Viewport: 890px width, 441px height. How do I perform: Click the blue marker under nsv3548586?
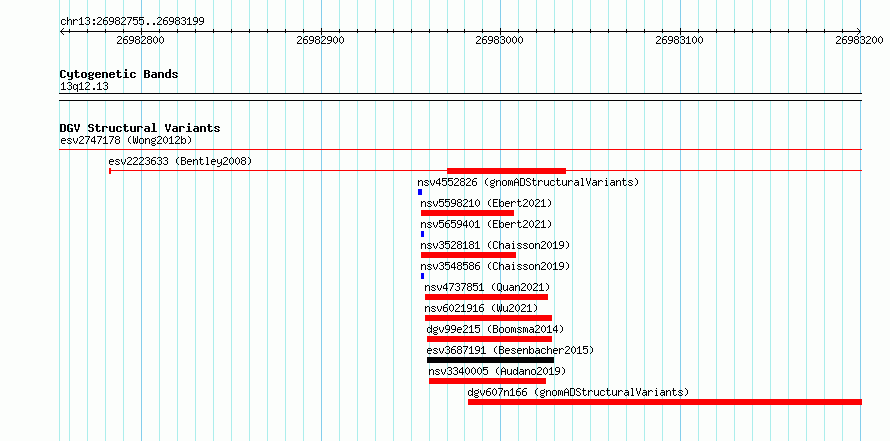click(x=422, y=276)
